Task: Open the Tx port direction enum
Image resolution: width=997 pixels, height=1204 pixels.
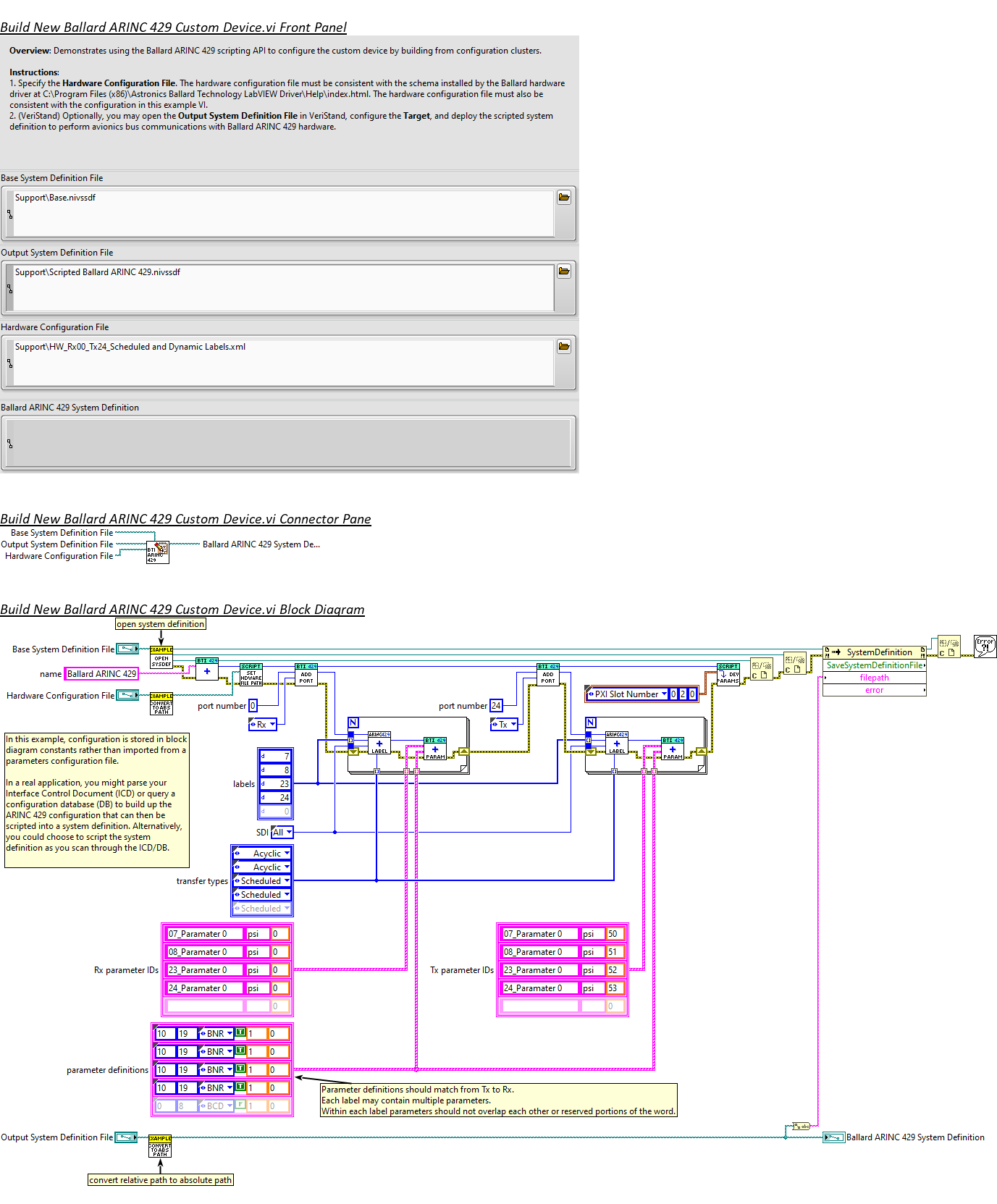Action: (x=505, y=724)
